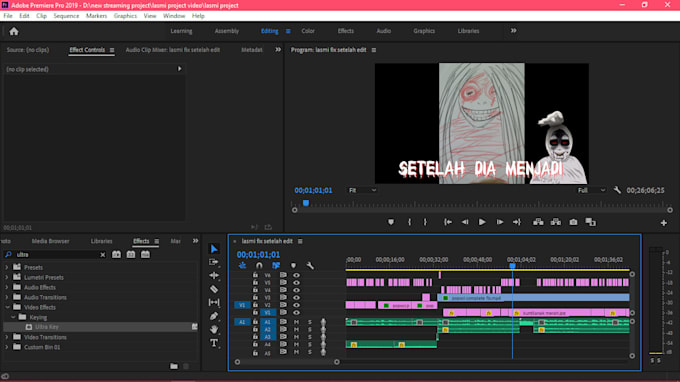
Task: Open the Comparison View button
Action: point(590,222)
